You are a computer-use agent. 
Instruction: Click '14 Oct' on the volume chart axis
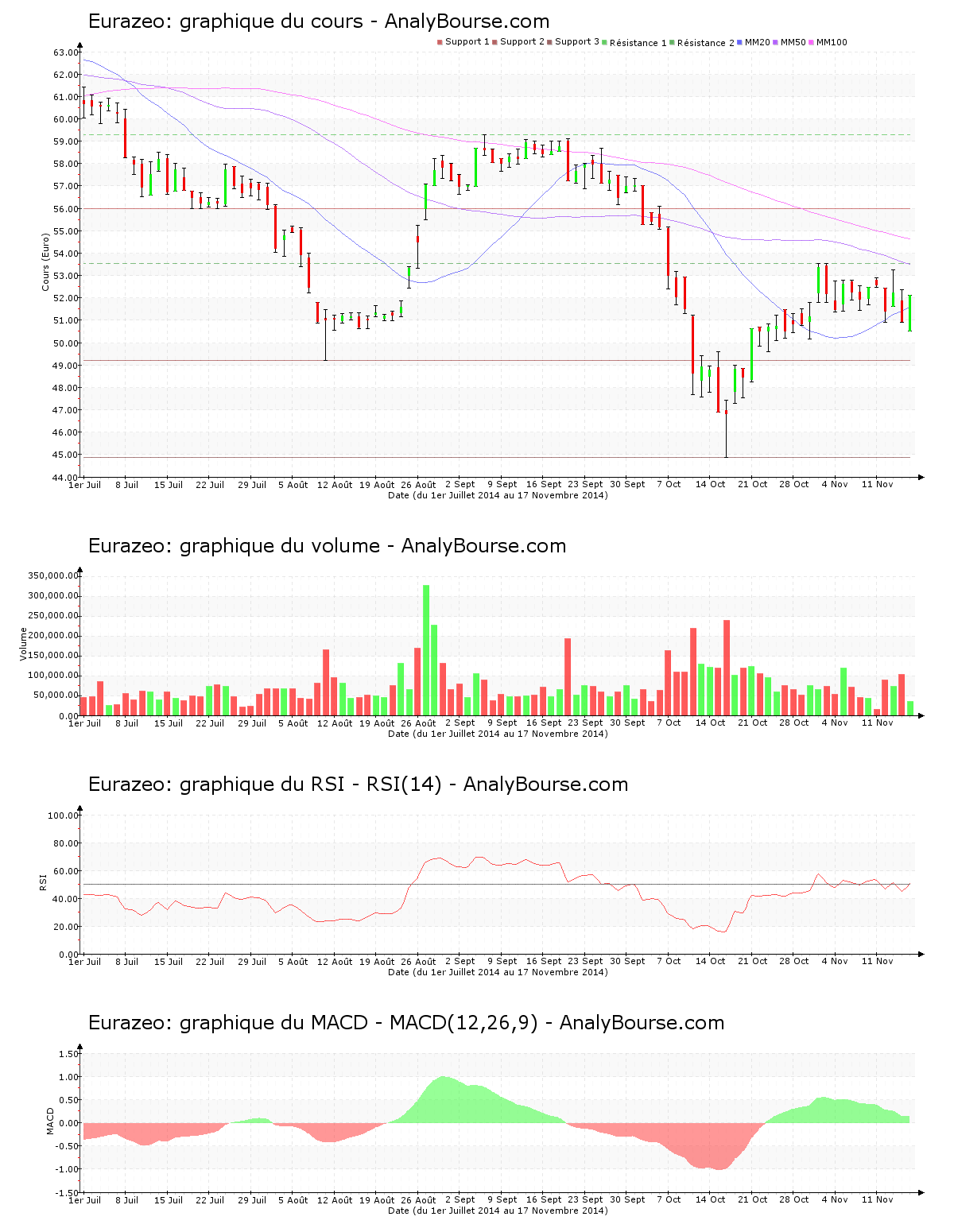point(710,723)
